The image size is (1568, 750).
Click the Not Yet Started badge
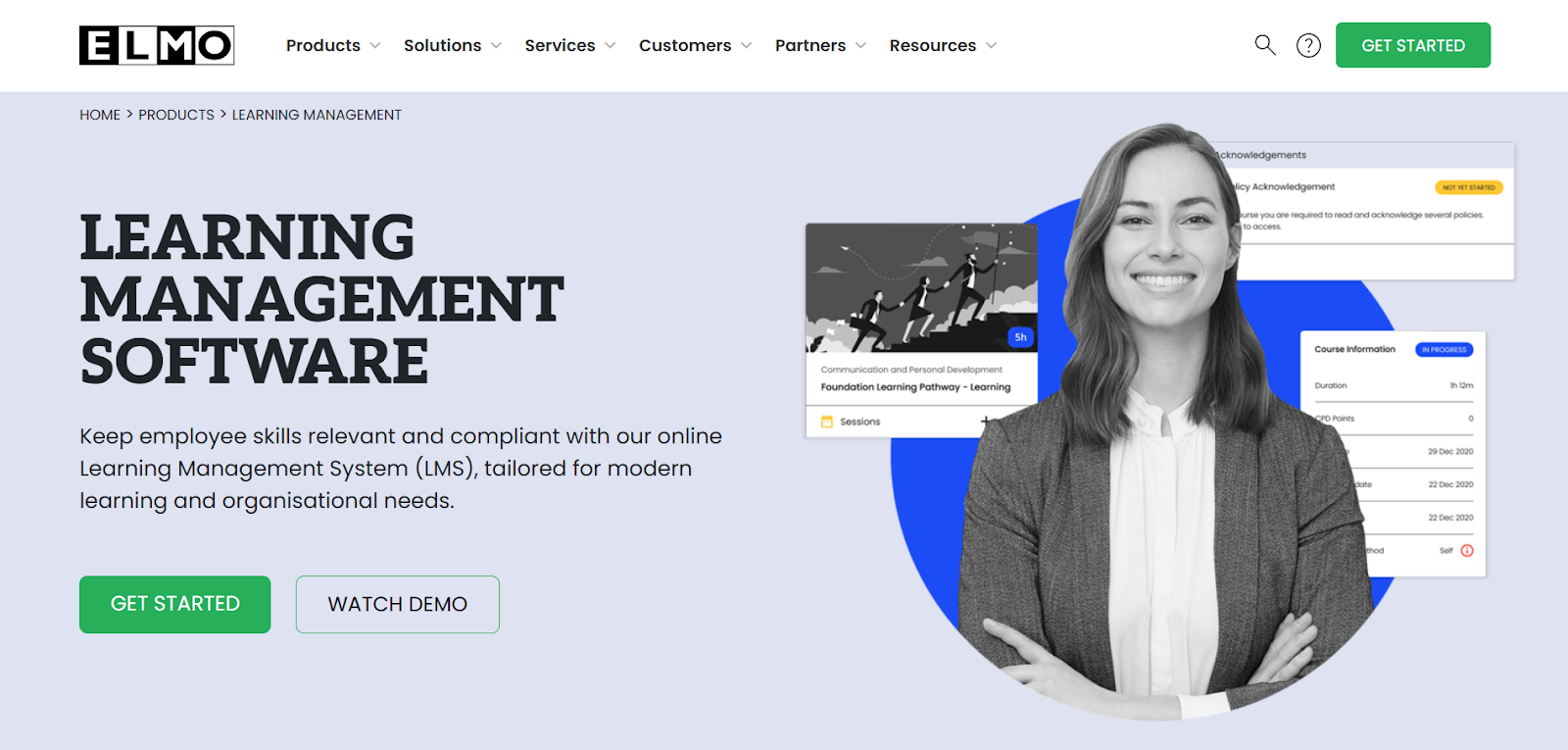(1468, 187)
